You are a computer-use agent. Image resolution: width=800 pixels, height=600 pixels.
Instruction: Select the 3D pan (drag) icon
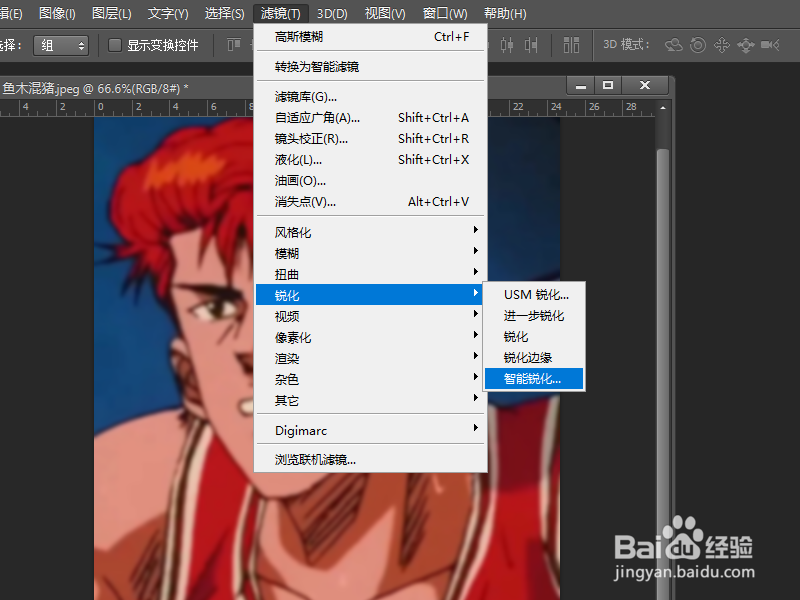(722, 45)
